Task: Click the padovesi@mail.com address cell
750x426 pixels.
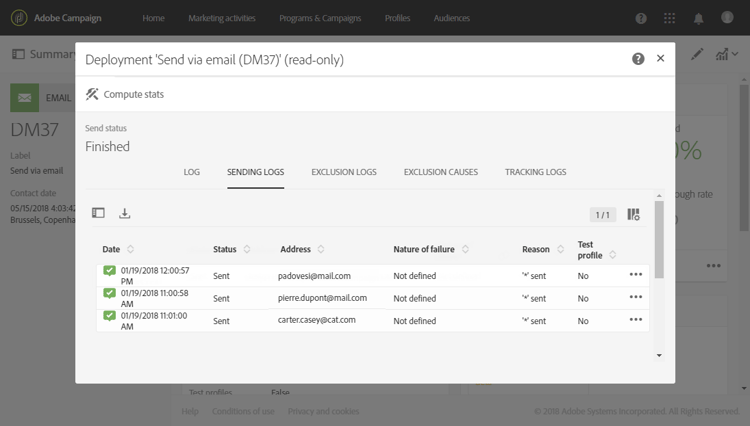Action: [x=314, y=276]
